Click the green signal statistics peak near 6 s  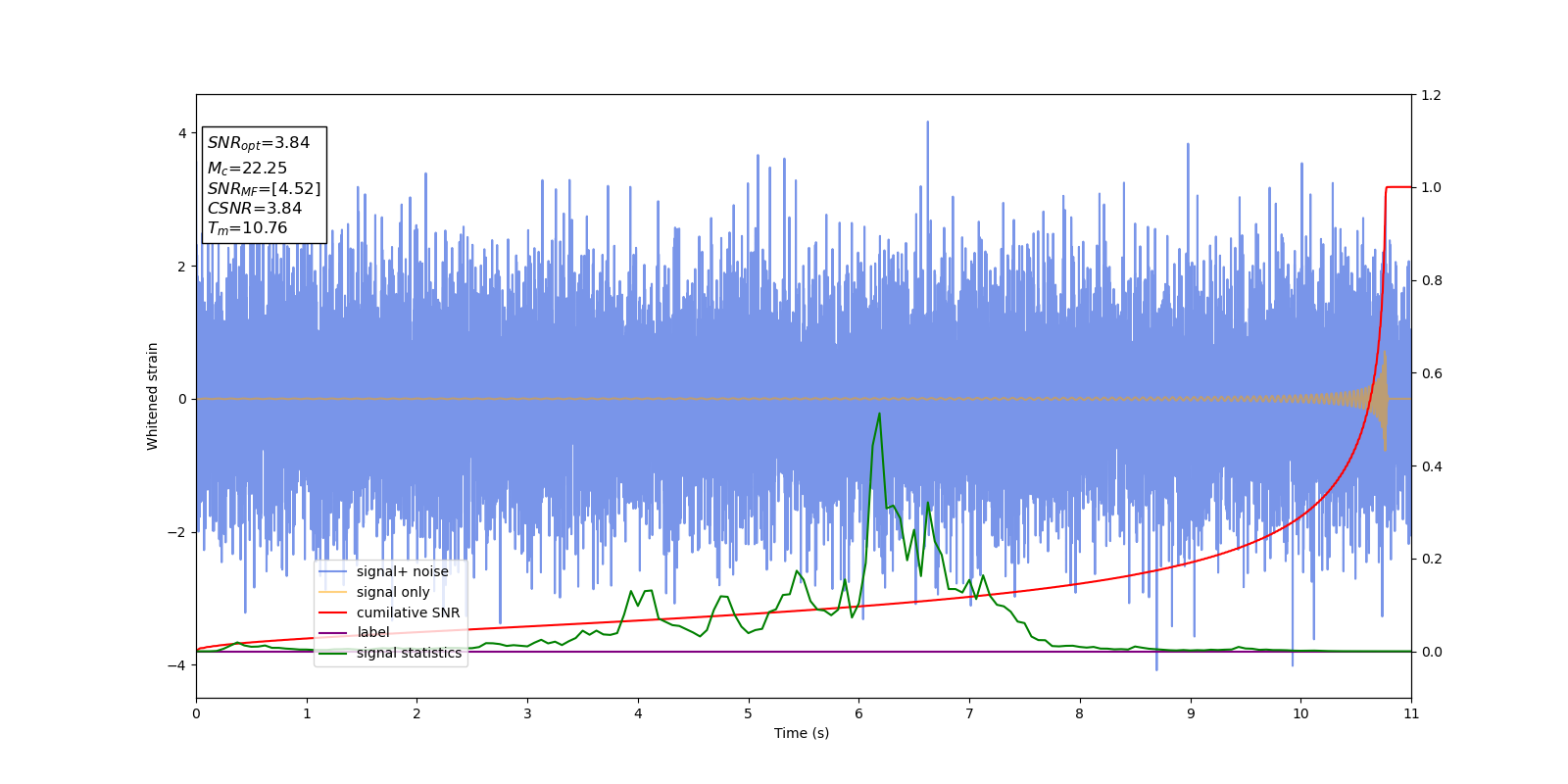pos(879,415)
